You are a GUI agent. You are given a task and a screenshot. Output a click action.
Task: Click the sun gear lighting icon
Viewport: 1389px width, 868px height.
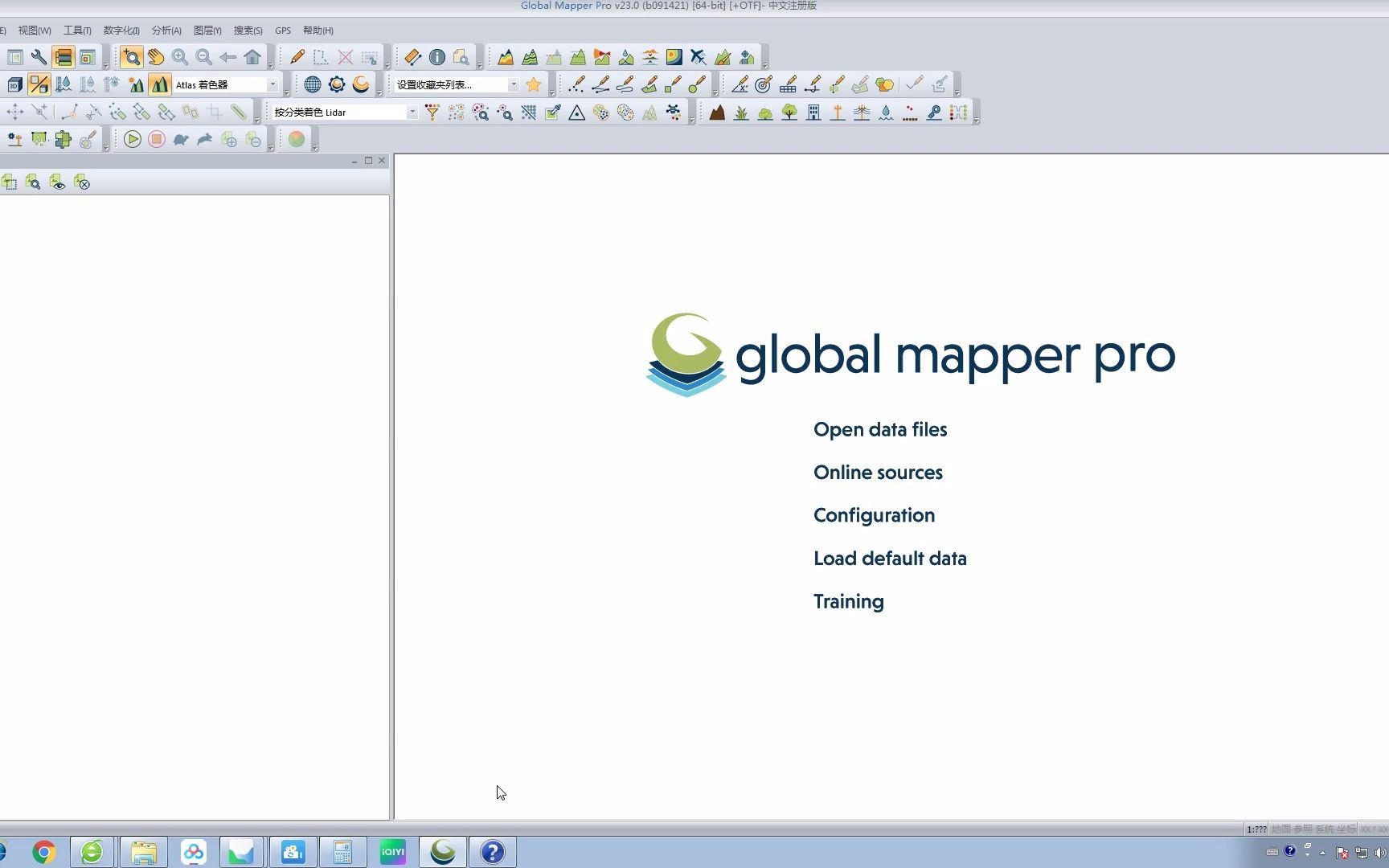(337, 84)
